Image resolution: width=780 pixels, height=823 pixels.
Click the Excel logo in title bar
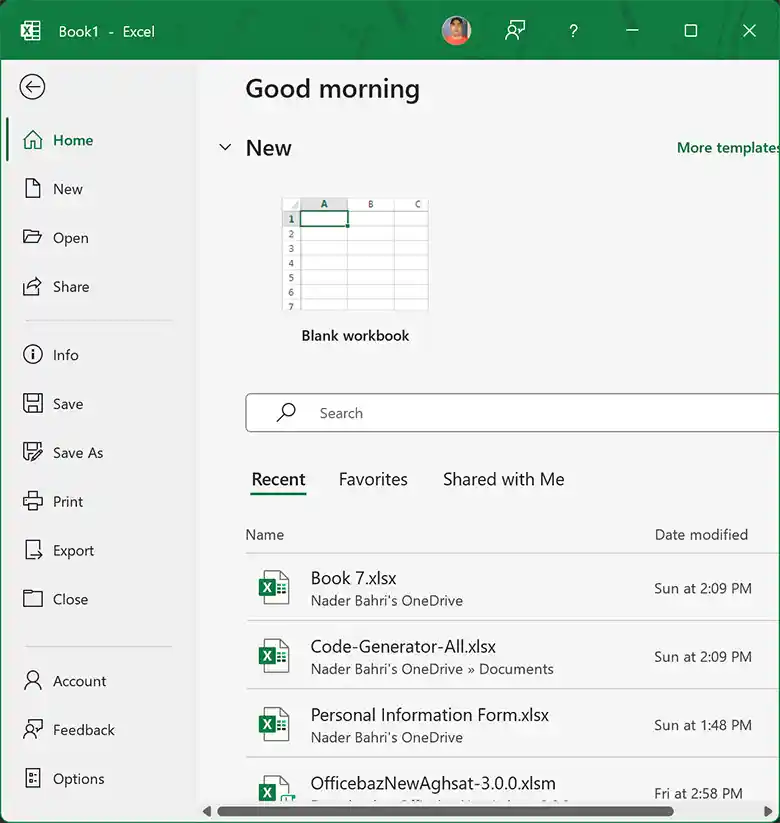[x=30, y=31]
